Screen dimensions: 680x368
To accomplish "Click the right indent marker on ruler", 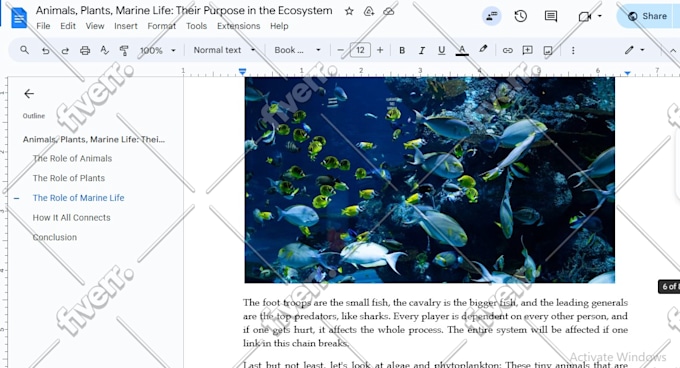I will point(627,73).
